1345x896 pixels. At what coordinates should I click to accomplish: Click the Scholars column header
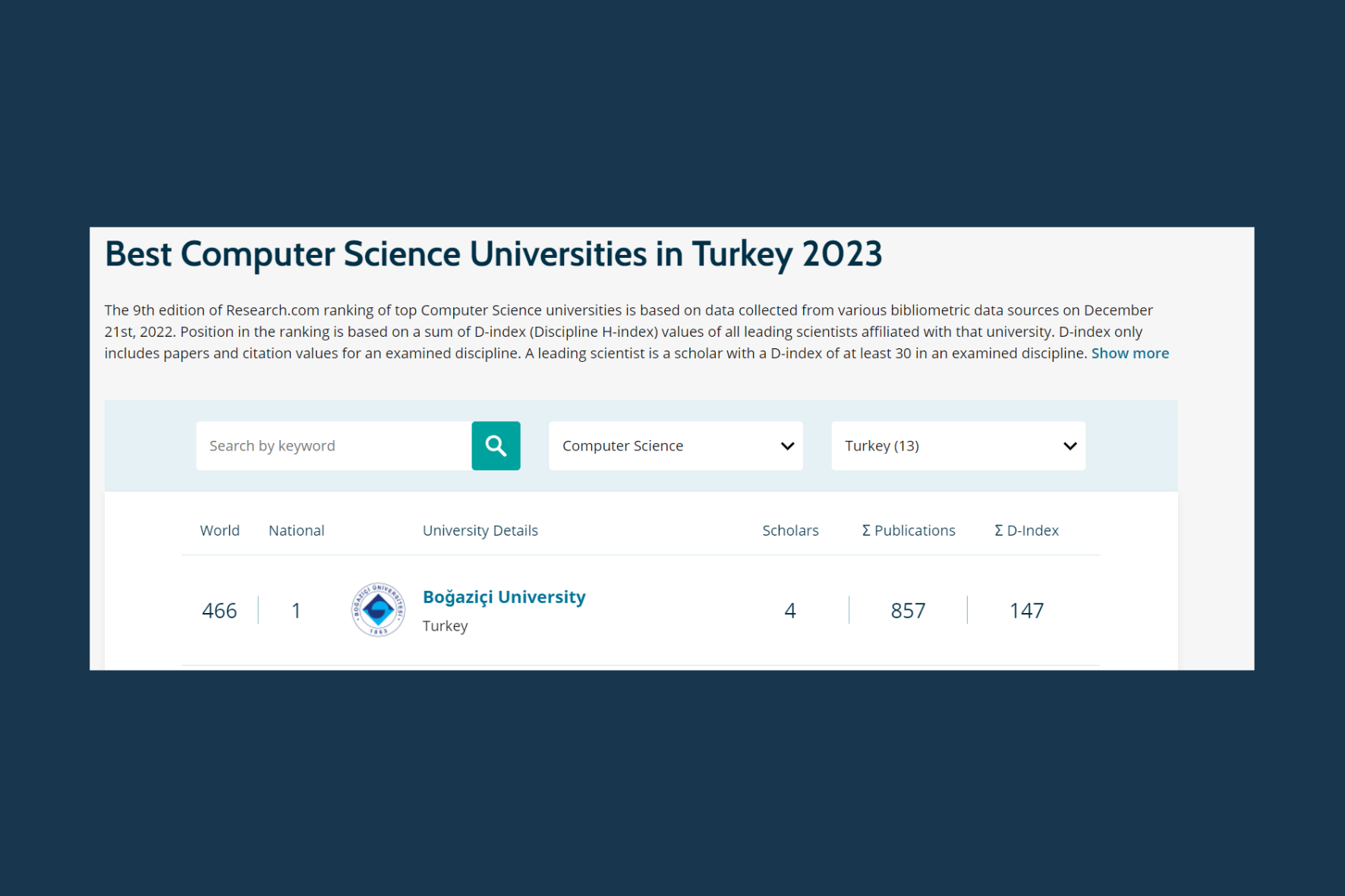pyautogui.click(x=790, y=530)
